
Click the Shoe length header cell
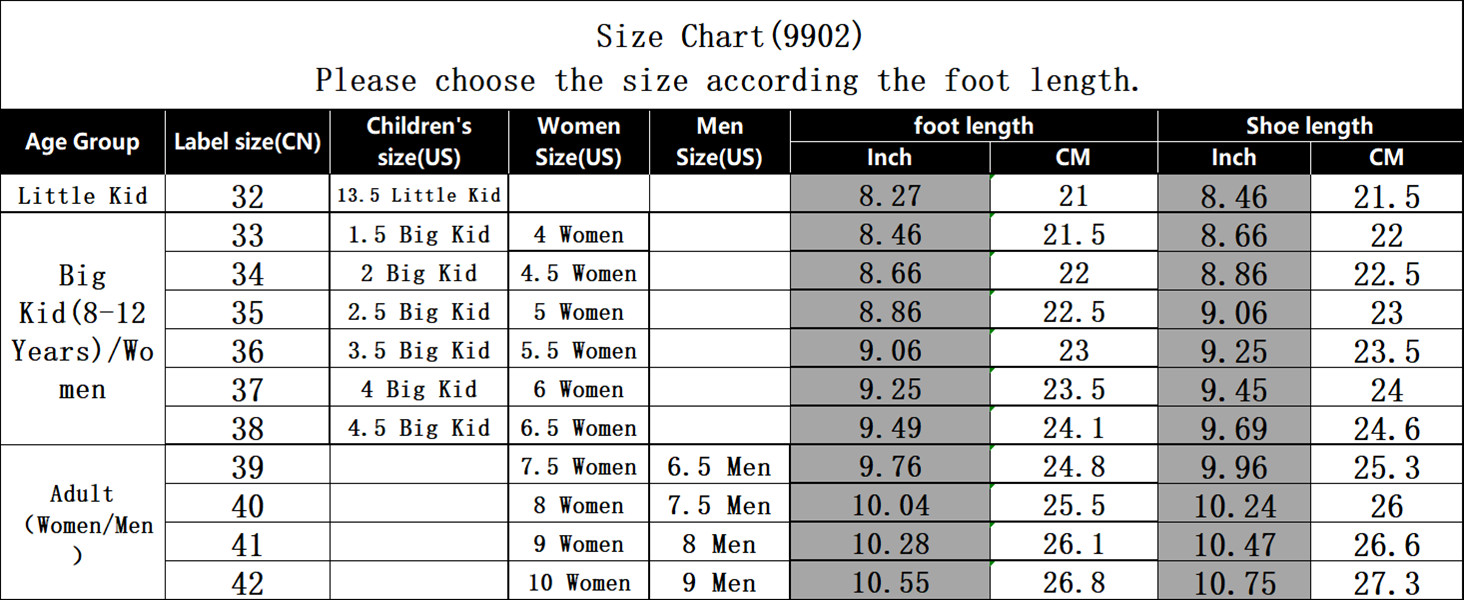coord(1310,126)
